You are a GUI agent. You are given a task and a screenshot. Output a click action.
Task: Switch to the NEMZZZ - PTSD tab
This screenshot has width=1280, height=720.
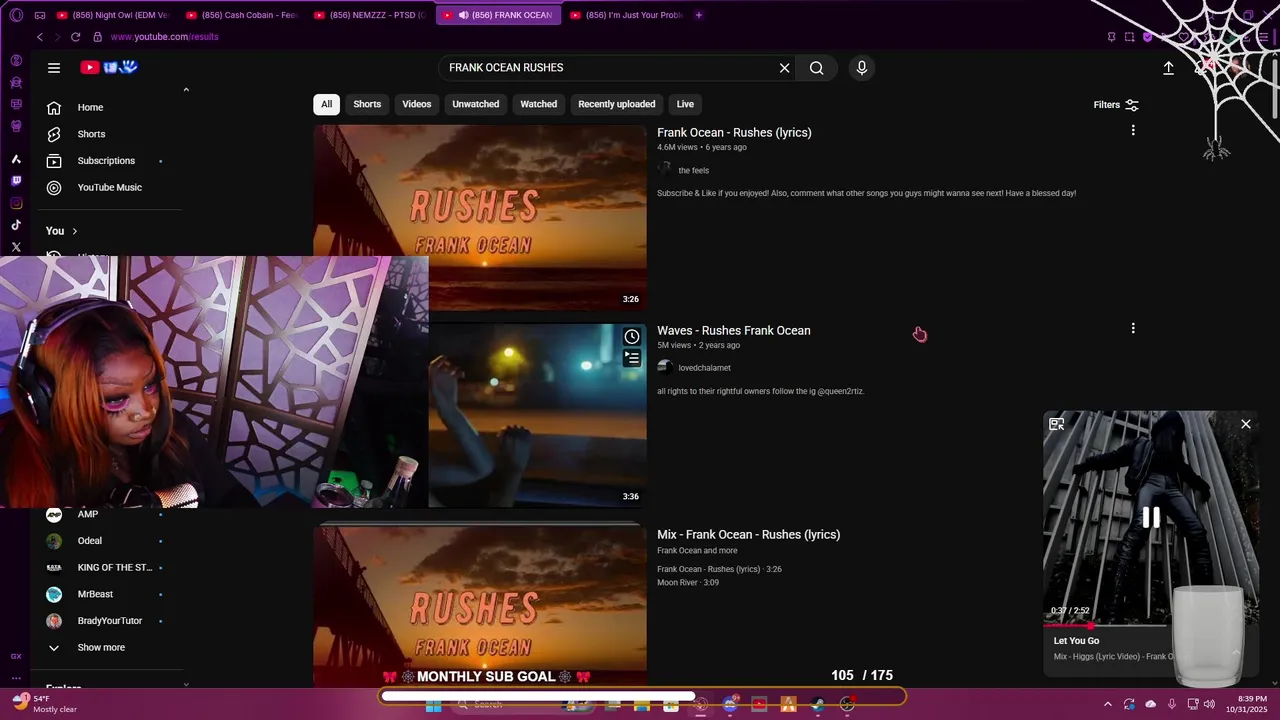click(x=371, y=15)
